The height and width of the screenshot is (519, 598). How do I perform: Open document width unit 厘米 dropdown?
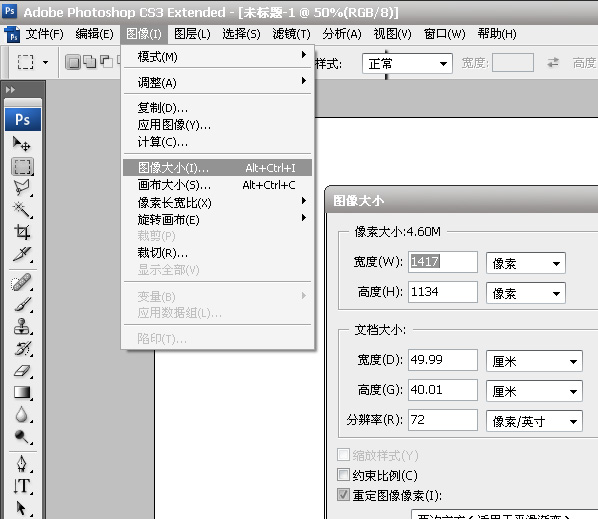point(534,361)
